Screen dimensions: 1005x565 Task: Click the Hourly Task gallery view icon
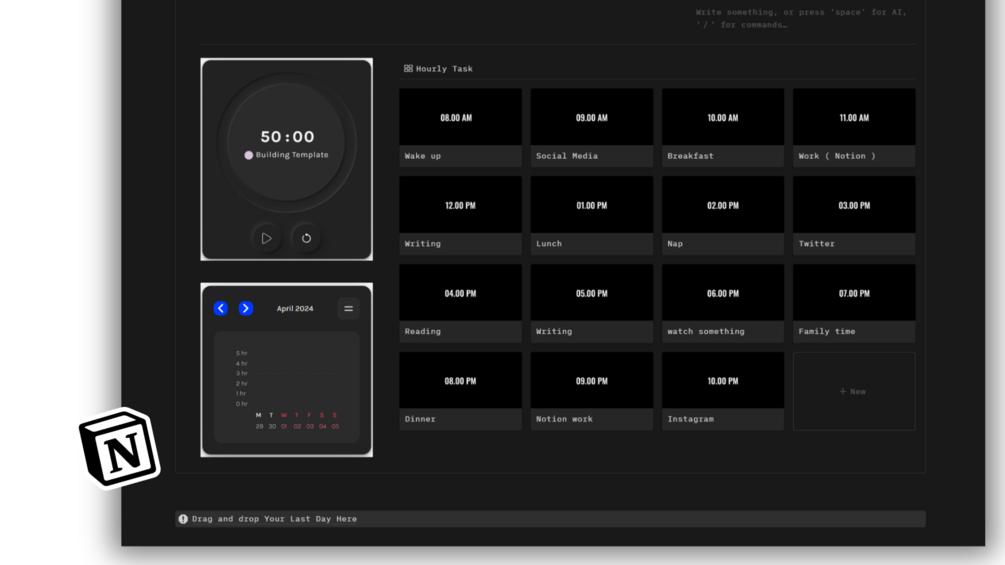408,69
